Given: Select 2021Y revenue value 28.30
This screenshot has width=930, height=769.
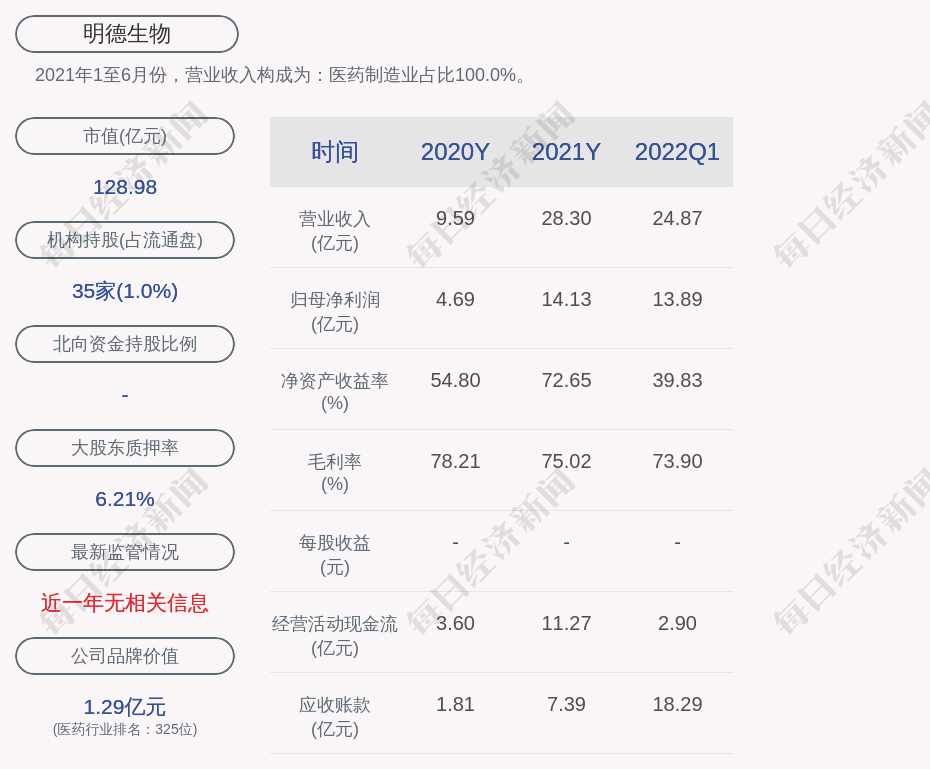Looking at the screenshot, I should 566,218.
